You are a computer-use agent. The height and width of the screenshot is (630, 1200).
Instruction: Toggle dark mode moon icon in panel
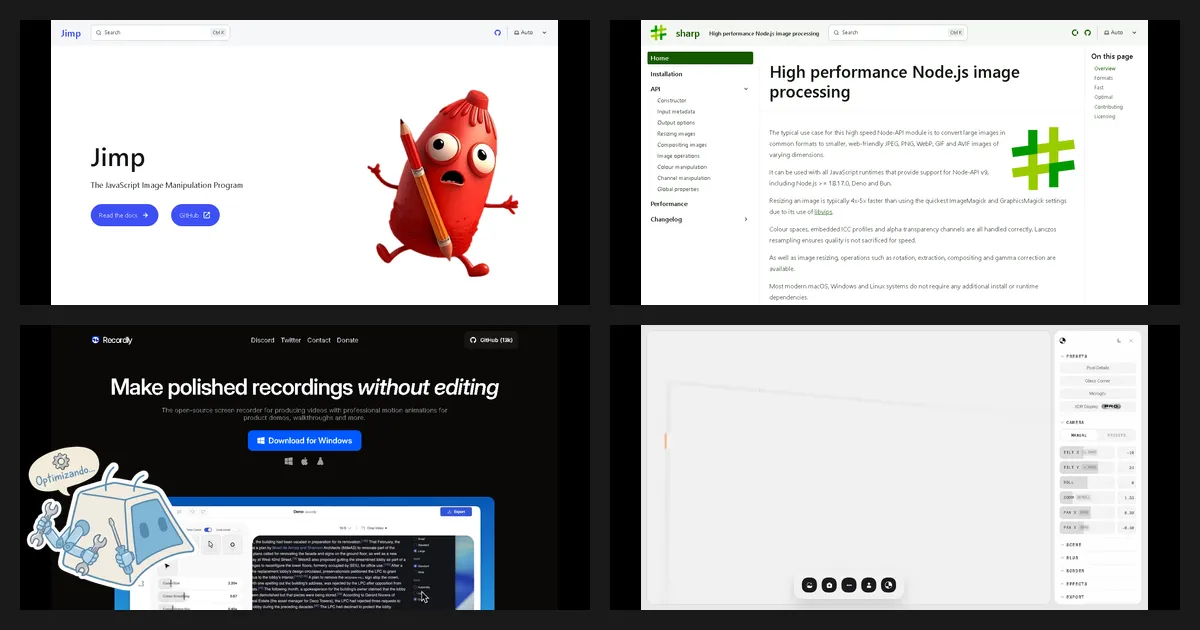coord(1119,341)
